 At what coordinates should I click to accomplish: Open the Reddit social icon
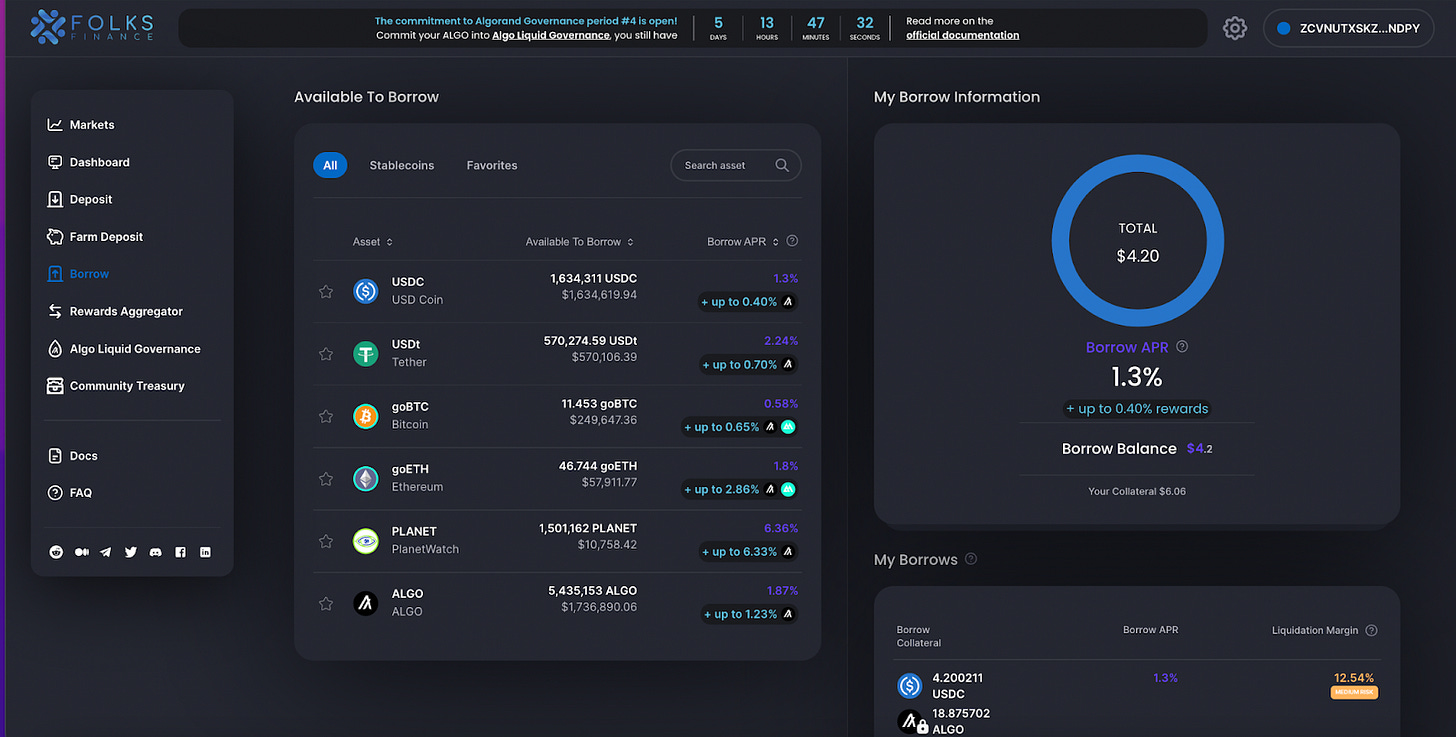coord(56,552)
